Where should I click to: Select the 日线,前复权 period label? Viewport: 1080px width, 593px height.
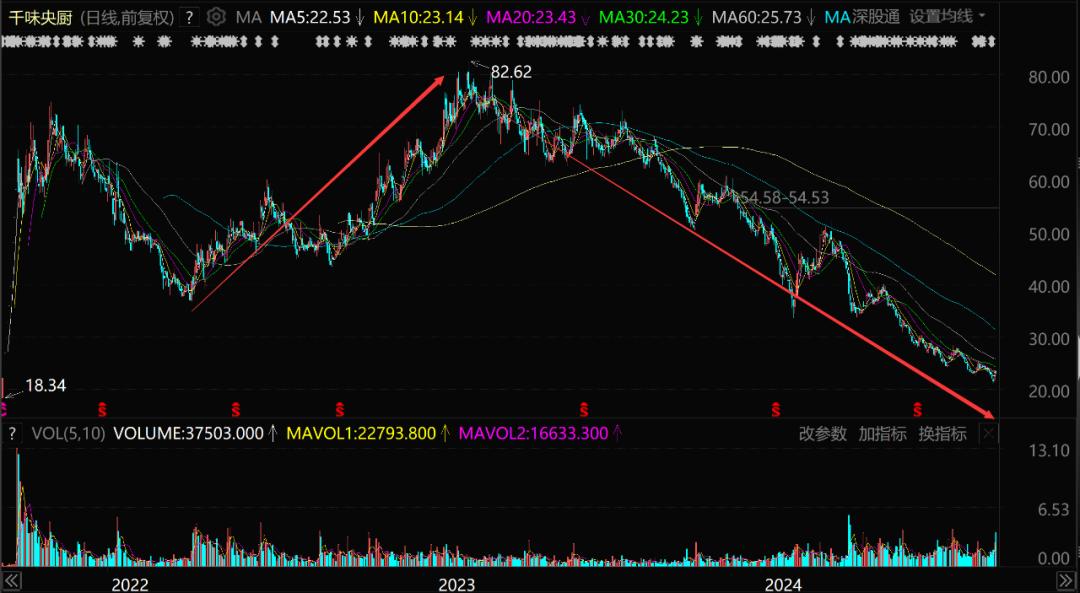click(127, 17)
